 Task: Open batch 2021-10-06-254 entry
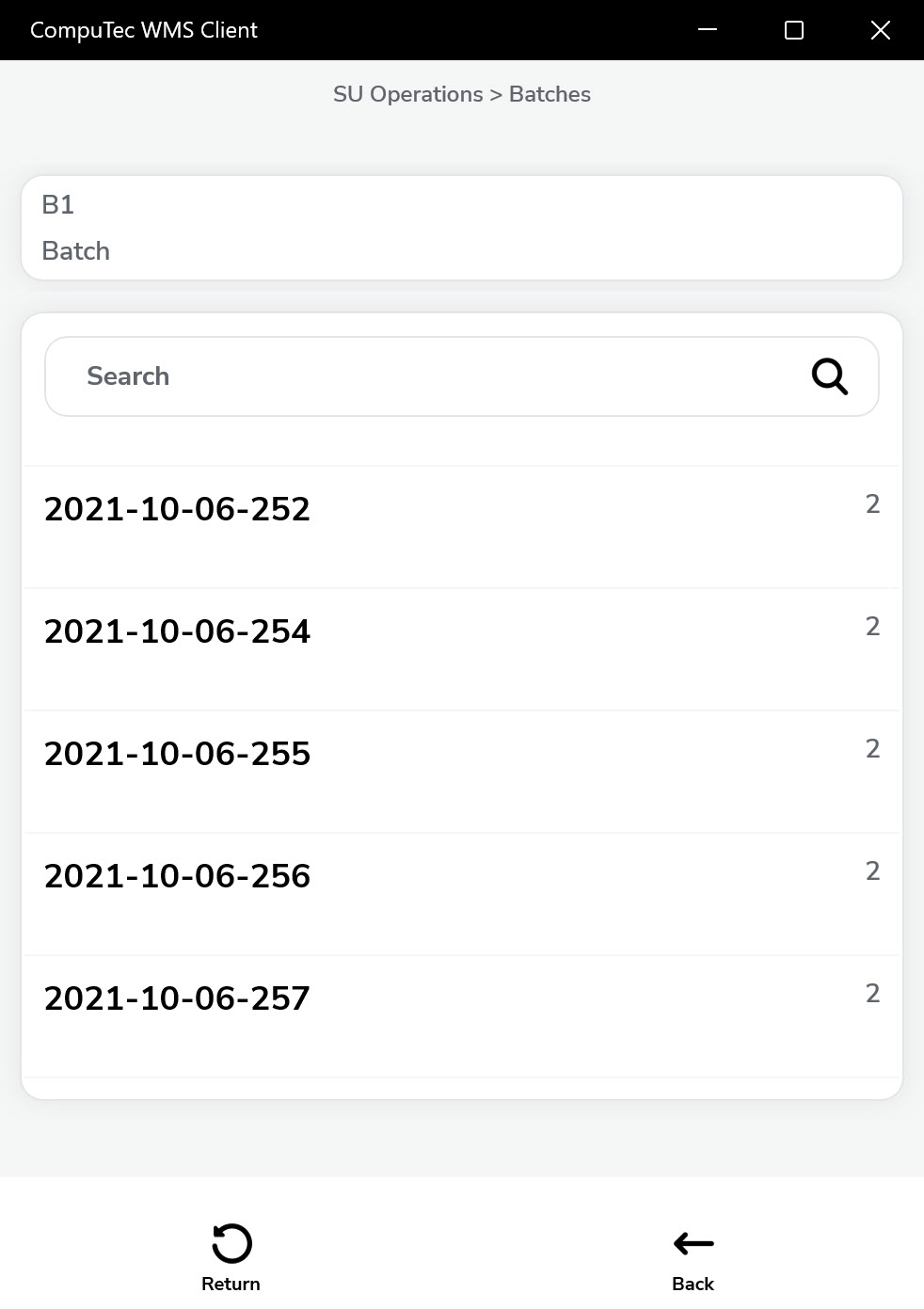(177, 631)
